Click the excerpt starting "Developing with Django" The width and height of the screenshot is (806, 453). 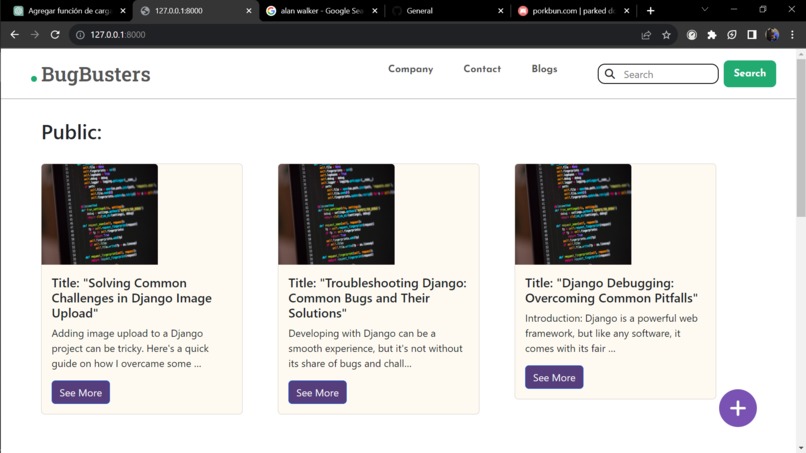pos(375,348)
